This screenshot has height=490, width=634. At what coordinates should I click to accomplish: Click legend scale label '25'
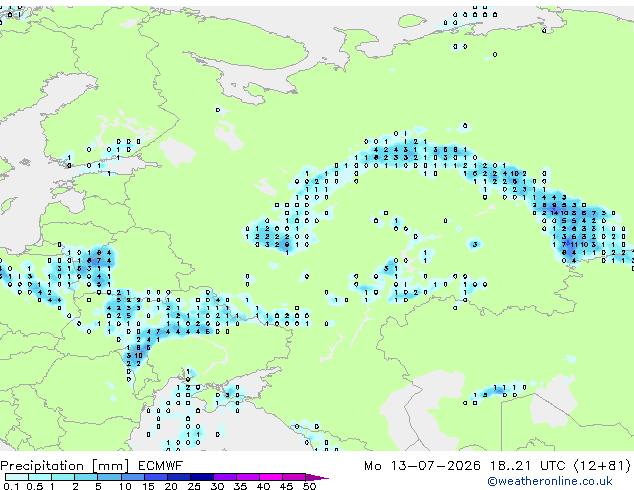[x=194, y=486]
